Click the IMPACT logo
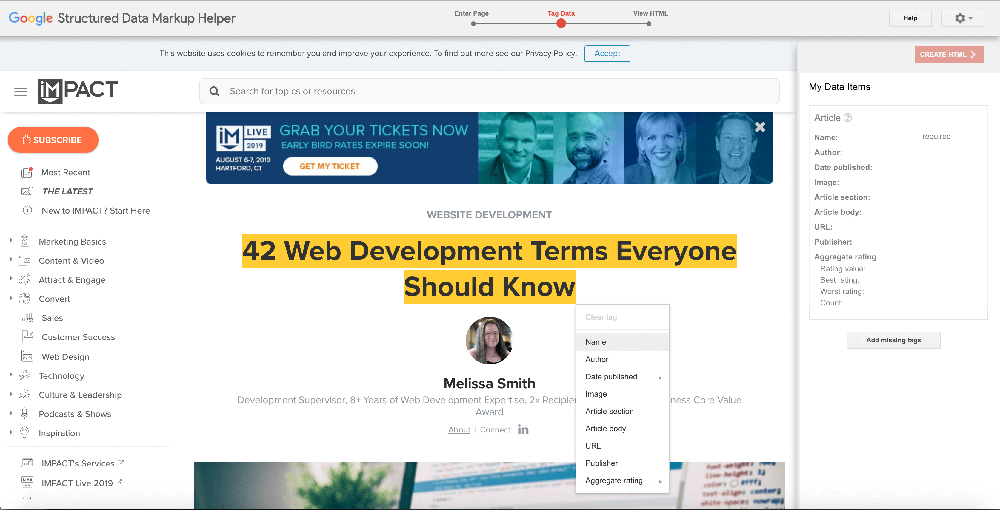 tap(78, 91)
